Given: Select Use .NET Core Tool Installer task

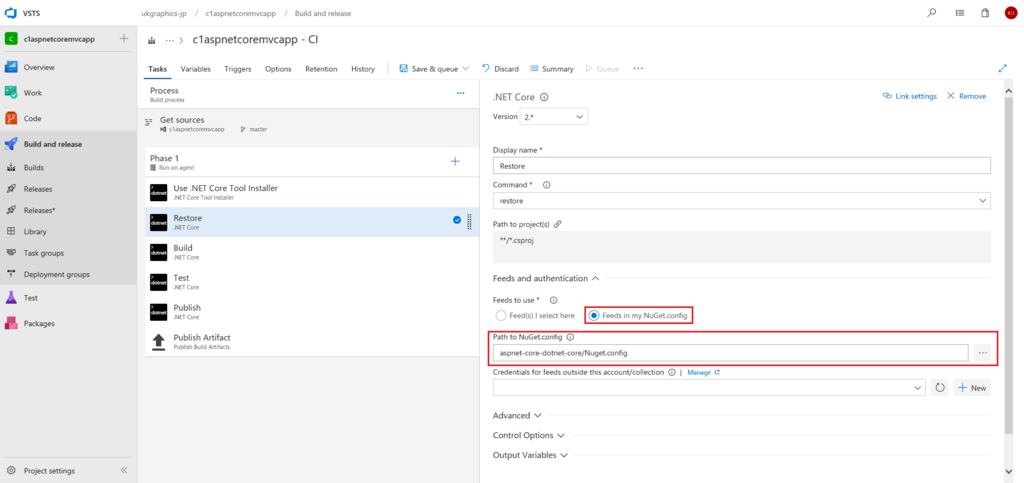Looking at the screenshot, I should [312, 193].
